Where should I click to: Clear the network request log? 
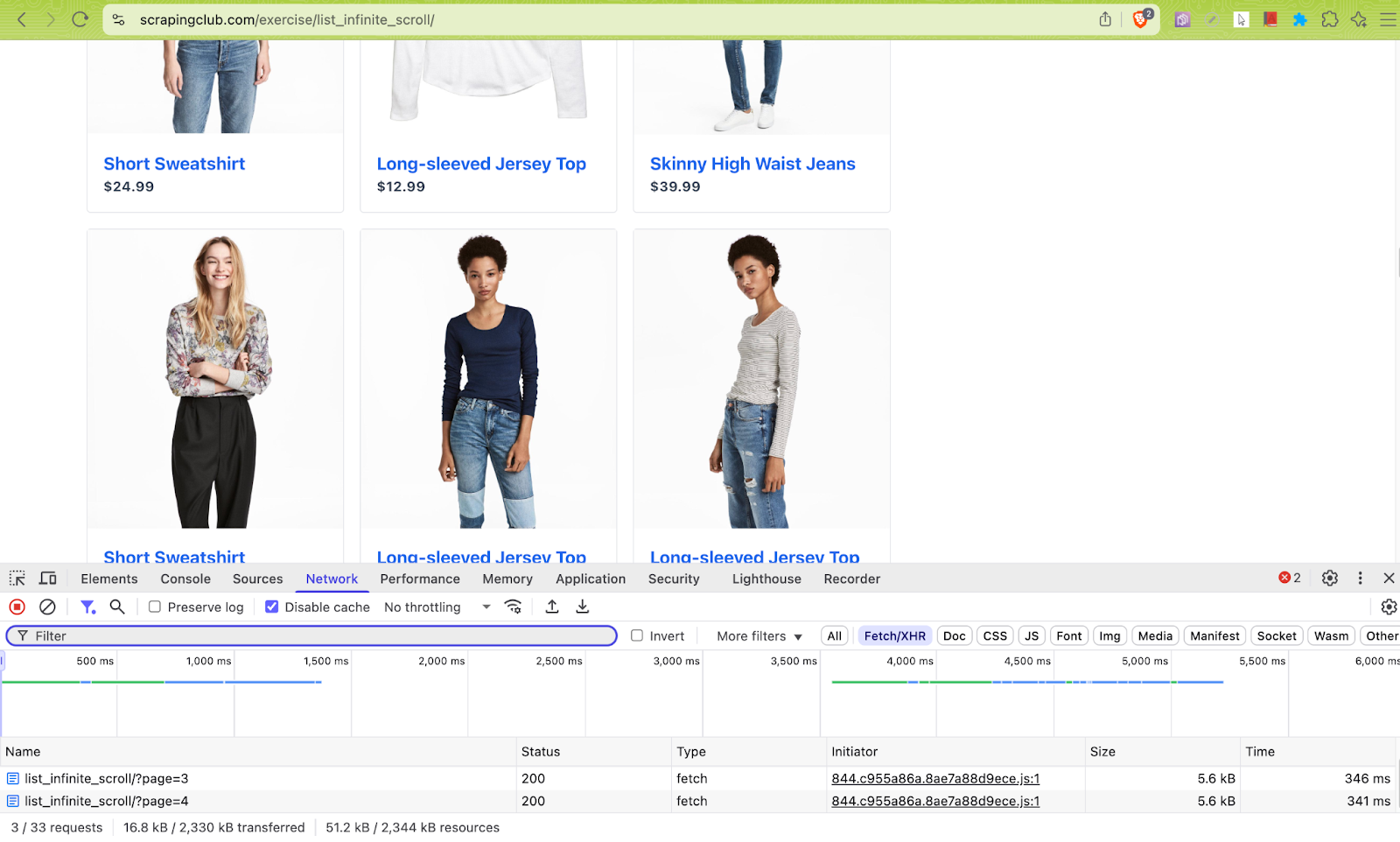[x=47, y=607]
